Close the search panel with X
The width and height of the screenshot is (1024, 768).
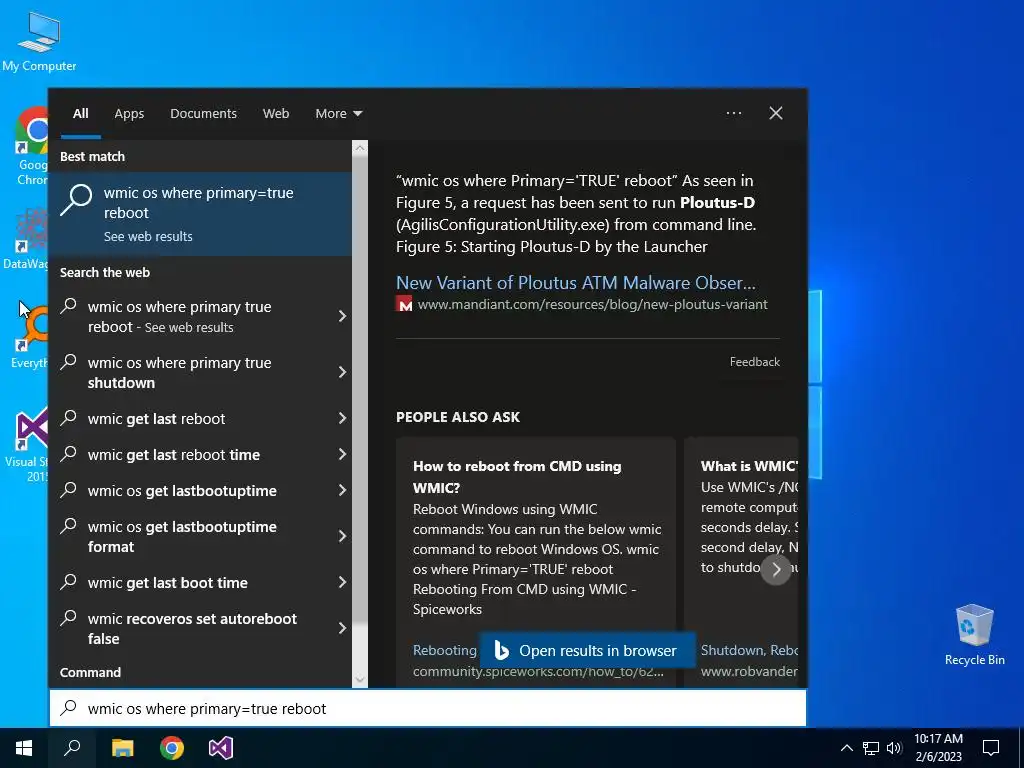[776, 113]
